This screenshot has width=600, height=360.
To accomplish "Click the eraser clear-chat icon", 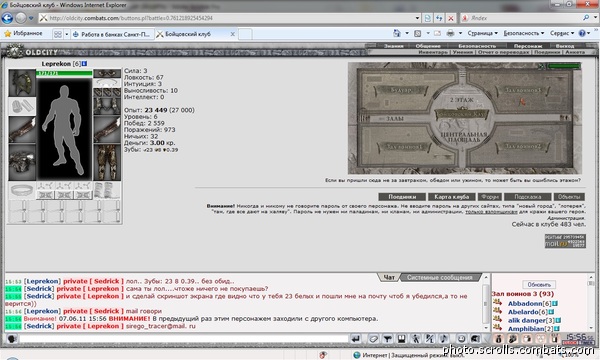I will 373,339.
